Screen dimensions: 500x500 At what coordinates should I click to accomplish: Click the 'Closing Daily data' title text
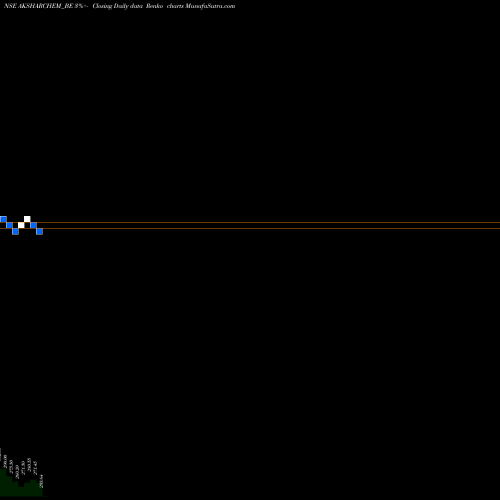point(118,6)
